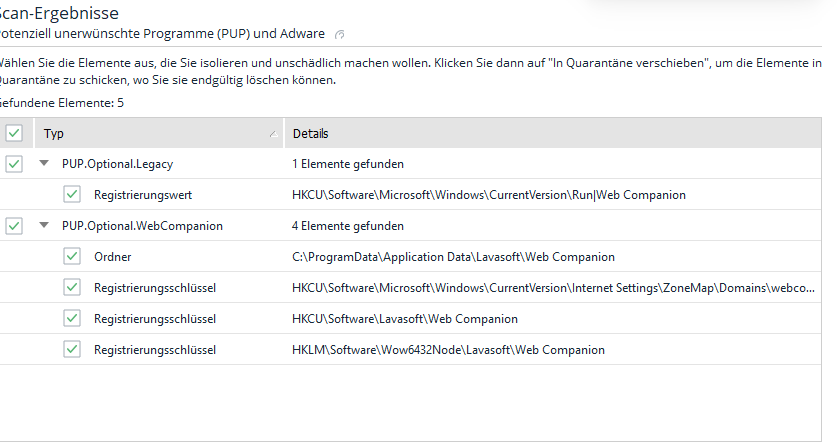This screenshot has height=443, width=837.
Task: Uncheck the PUP.Optional.WebCompanion group checkbox
Action: click(x=14, y=226)
